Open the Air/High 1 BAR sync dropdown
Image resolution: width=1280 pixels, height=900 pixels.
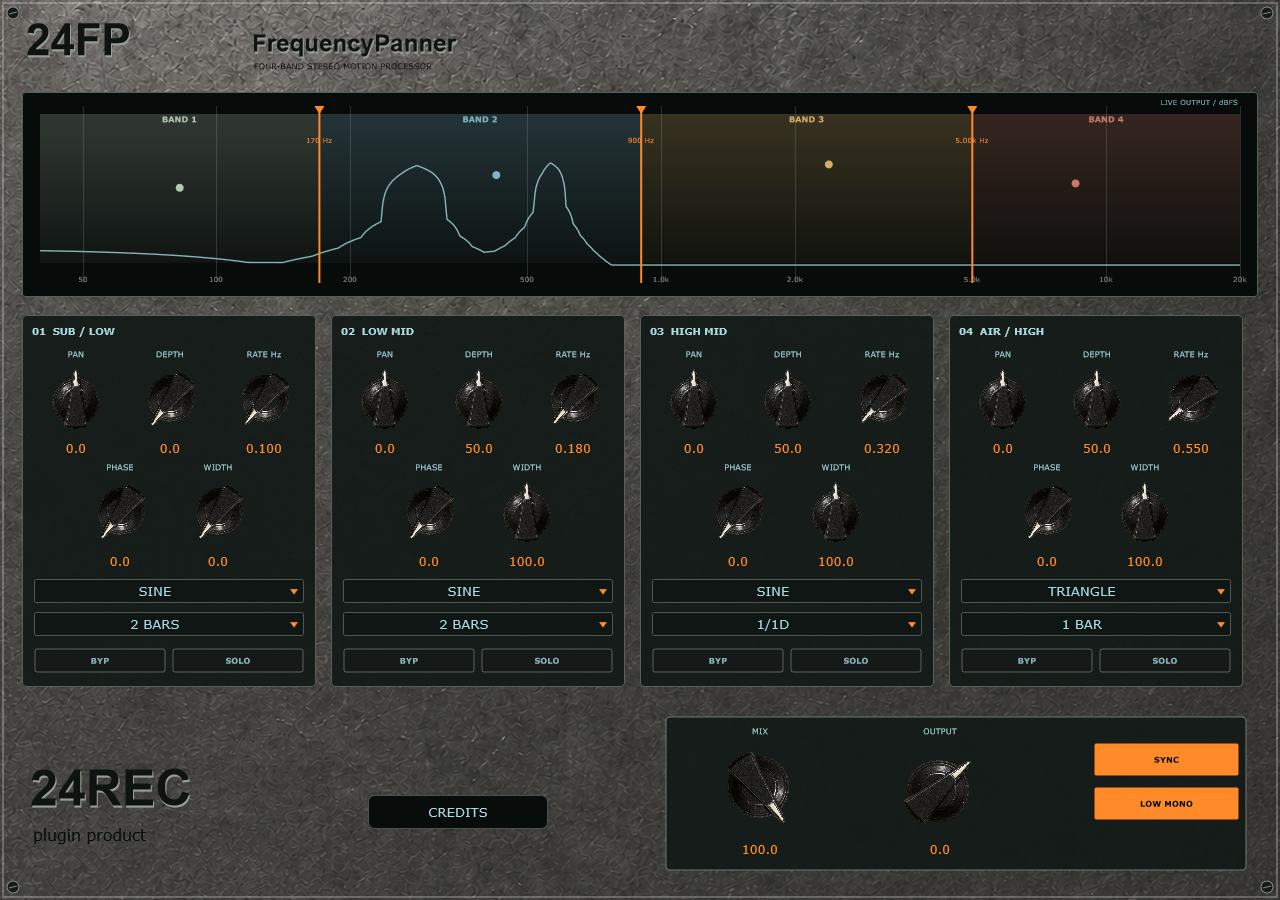pyautogui.click(x=1096, y=624)
